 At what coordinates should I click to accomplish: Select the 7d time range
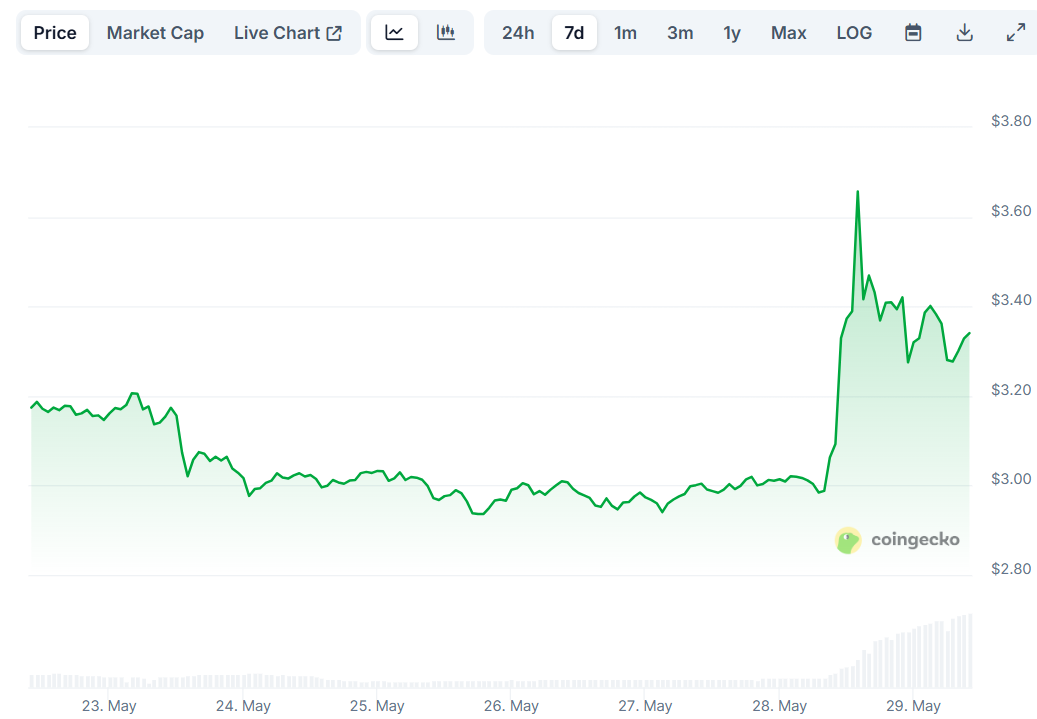(574, 33)
